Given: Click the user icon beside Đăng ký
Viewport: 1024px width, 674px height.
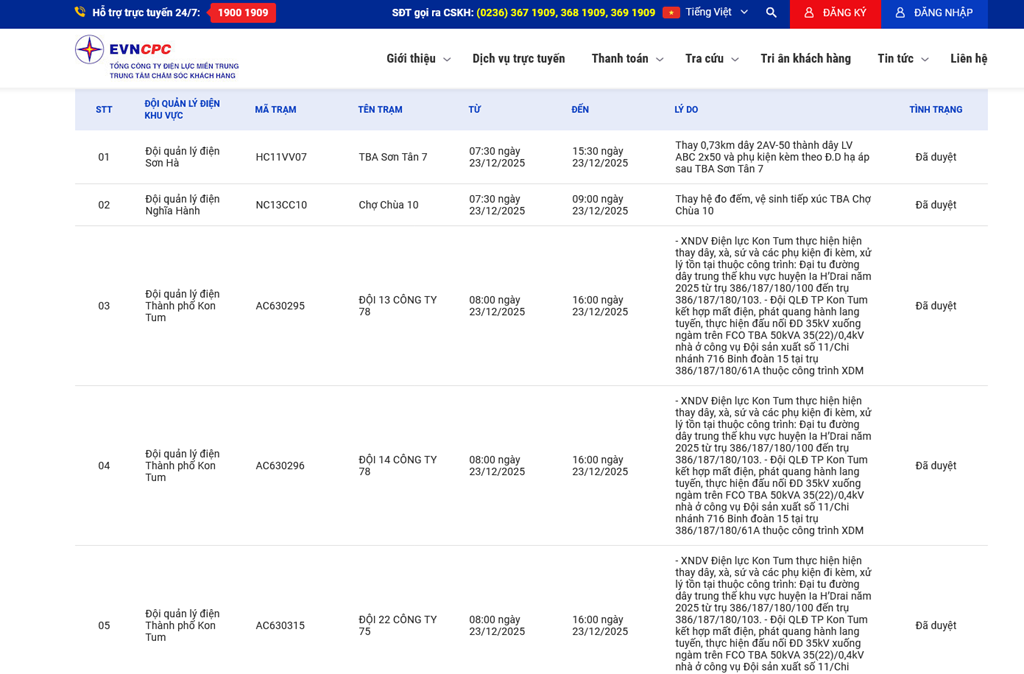Looking at the screenshot, I should [809, 13].
